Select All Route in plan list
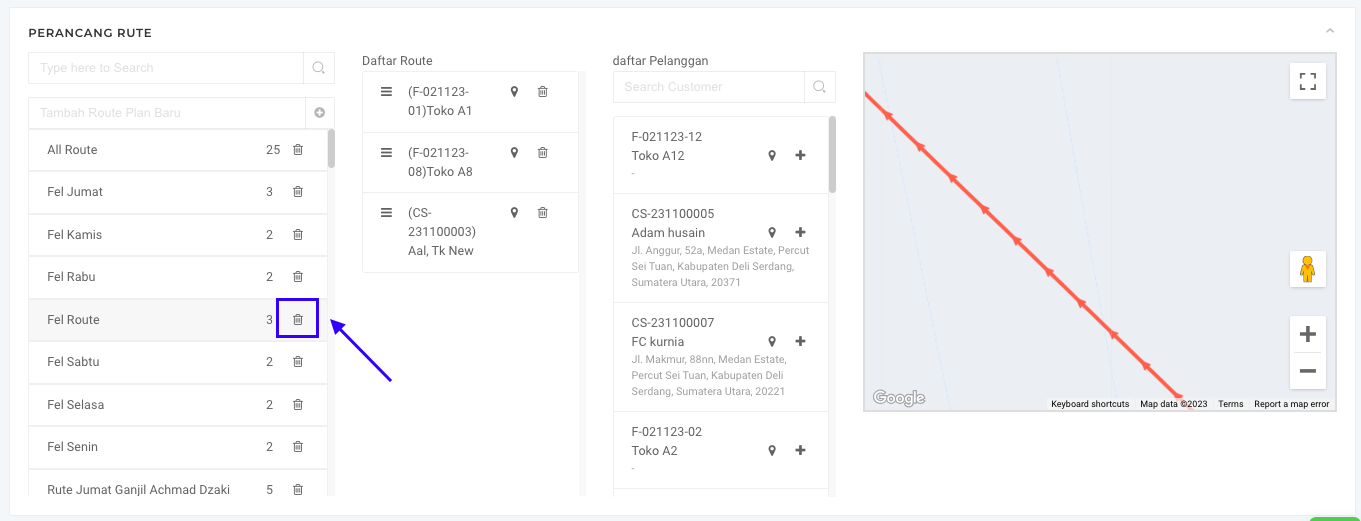The image size is (1361, 521). (x=72, y=150)
